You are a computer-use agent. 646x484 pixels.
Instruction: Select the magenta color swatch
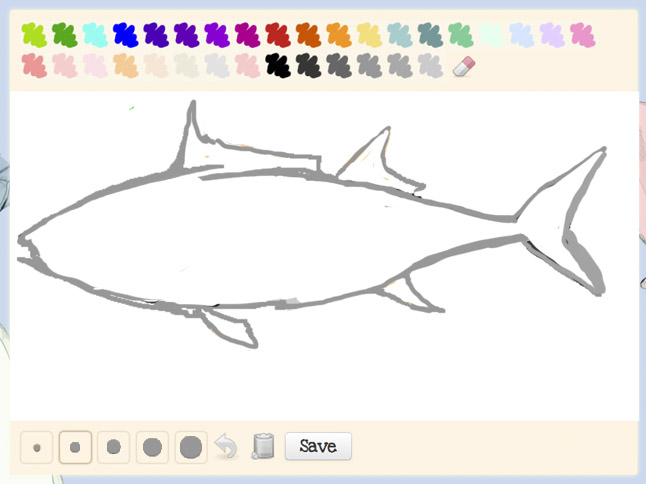tap(248, 35)
